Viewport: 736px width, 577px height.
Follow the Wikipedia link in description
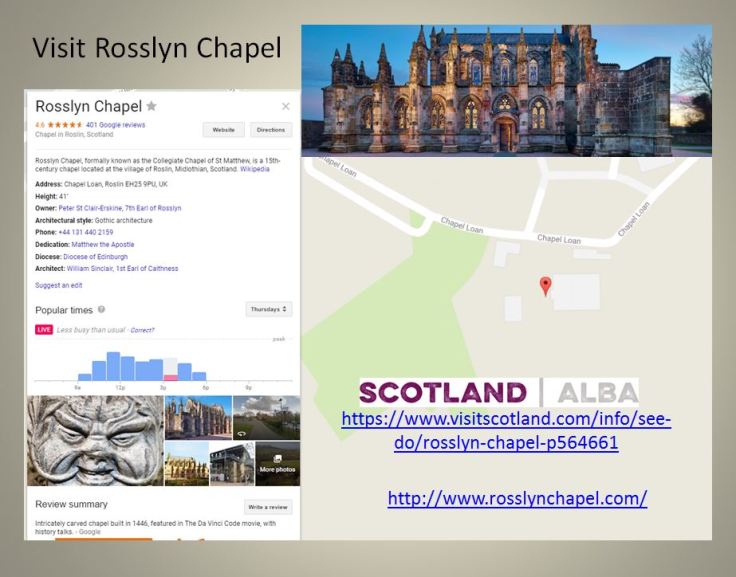(255, 169)
